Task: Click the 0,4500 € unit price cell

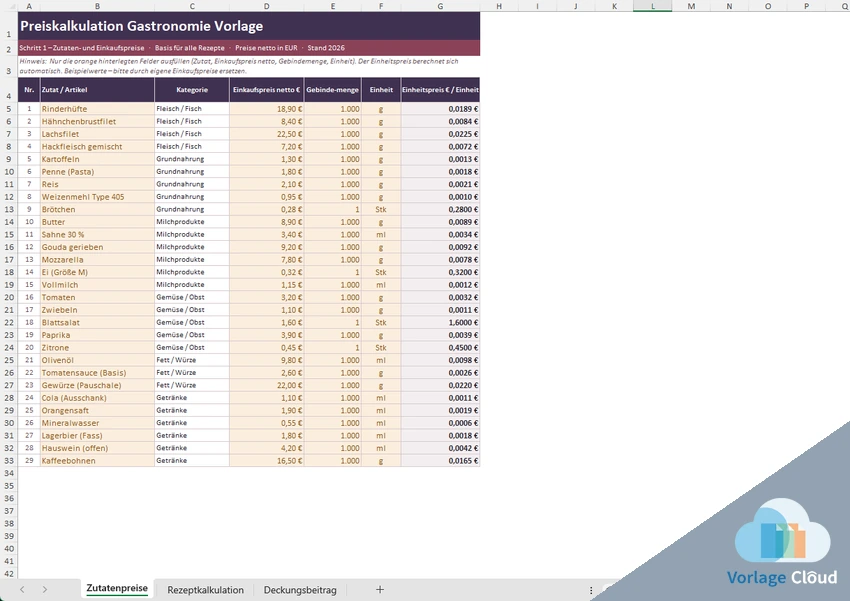Action: click(440, 348)
